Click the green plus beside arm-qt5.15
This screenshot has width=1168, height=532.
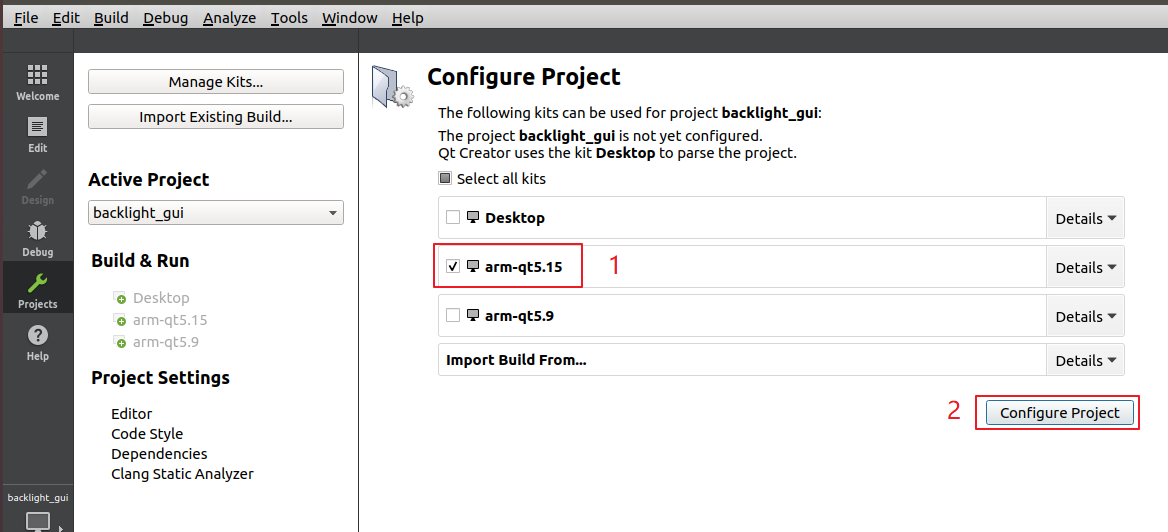tap(120, 321)
